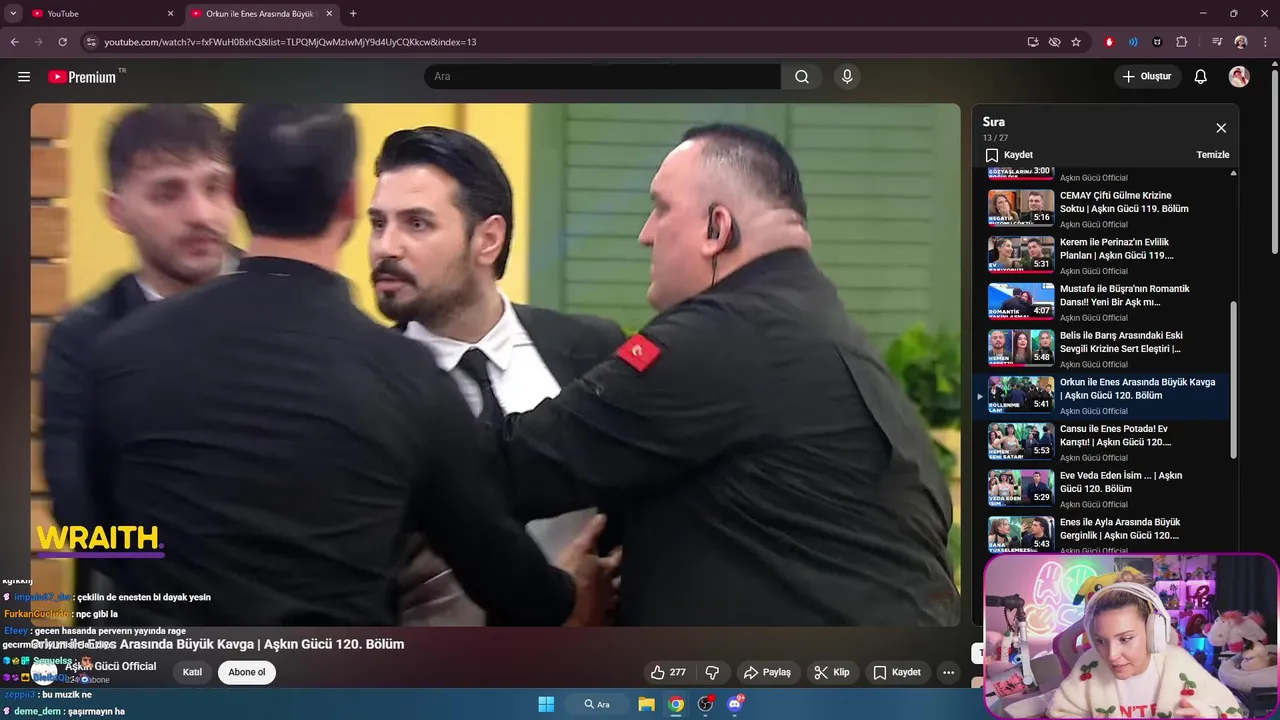
Task: Click the search magnifier button
Action: 802,77
